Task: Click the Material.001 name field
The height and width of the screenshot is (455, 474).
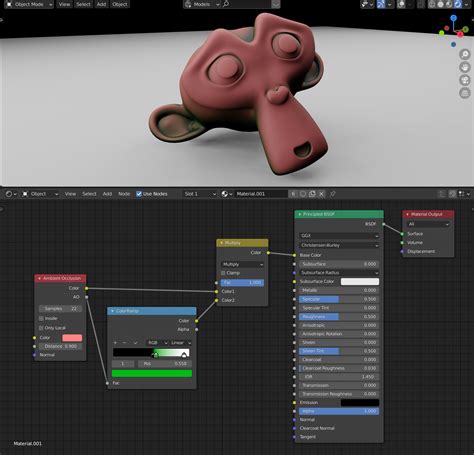Action: (261, 194)
